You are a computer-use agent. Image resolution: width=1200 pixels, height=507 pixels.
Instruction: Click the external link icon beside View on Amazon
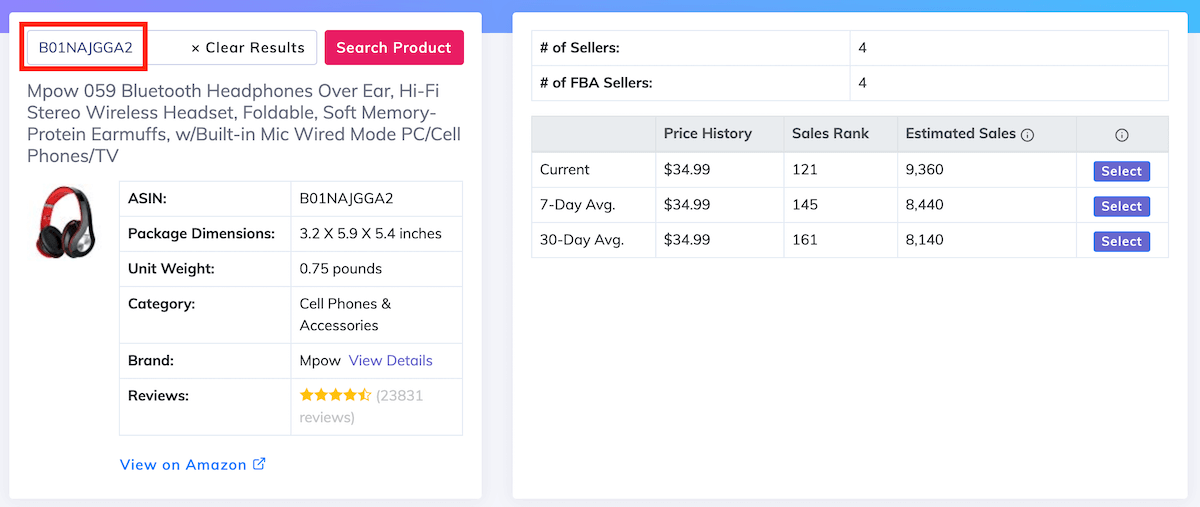pos(260,464)
